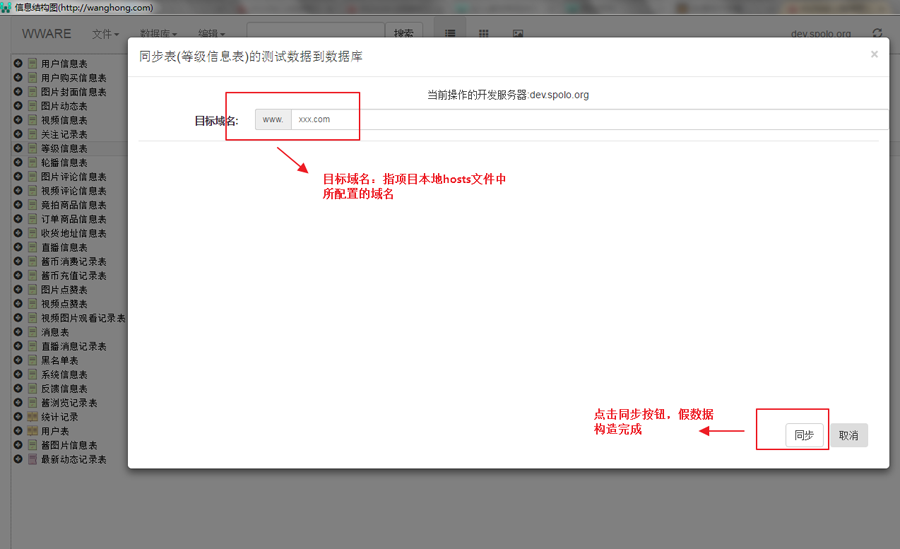This screenshot has height=549, width=900.
Task: Select 最新动态记录表 text in tree
Action: pyautogui.click(x=73, y=459)
